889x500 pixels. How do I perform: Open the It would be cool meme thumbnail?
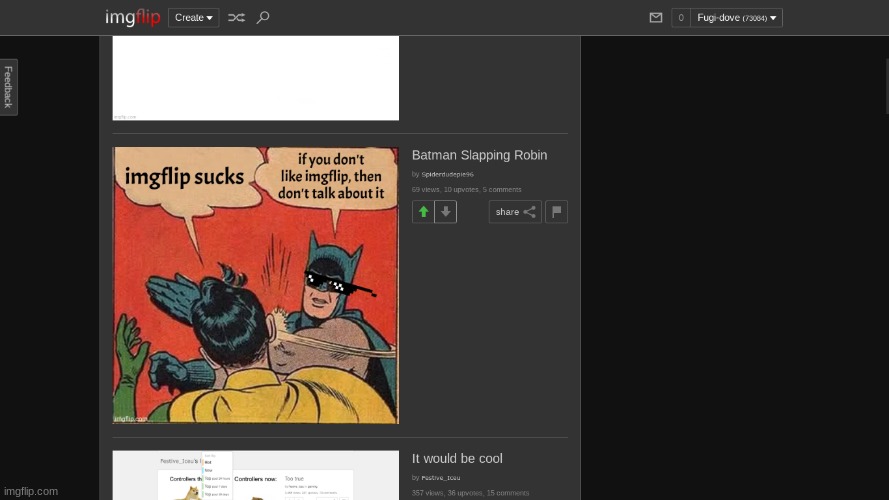(x=256, y=476)
